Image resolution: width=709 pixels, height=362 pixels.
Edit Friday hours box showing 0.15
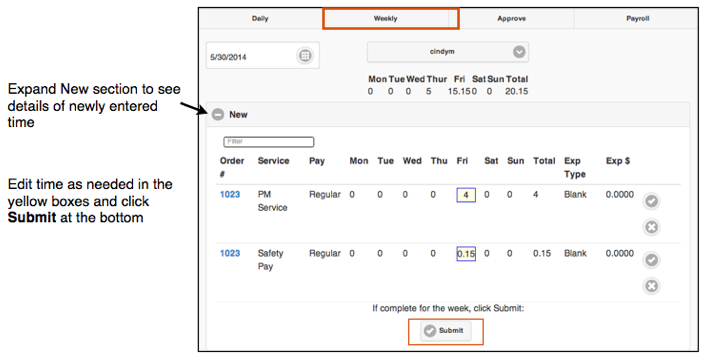pos(466,254)
